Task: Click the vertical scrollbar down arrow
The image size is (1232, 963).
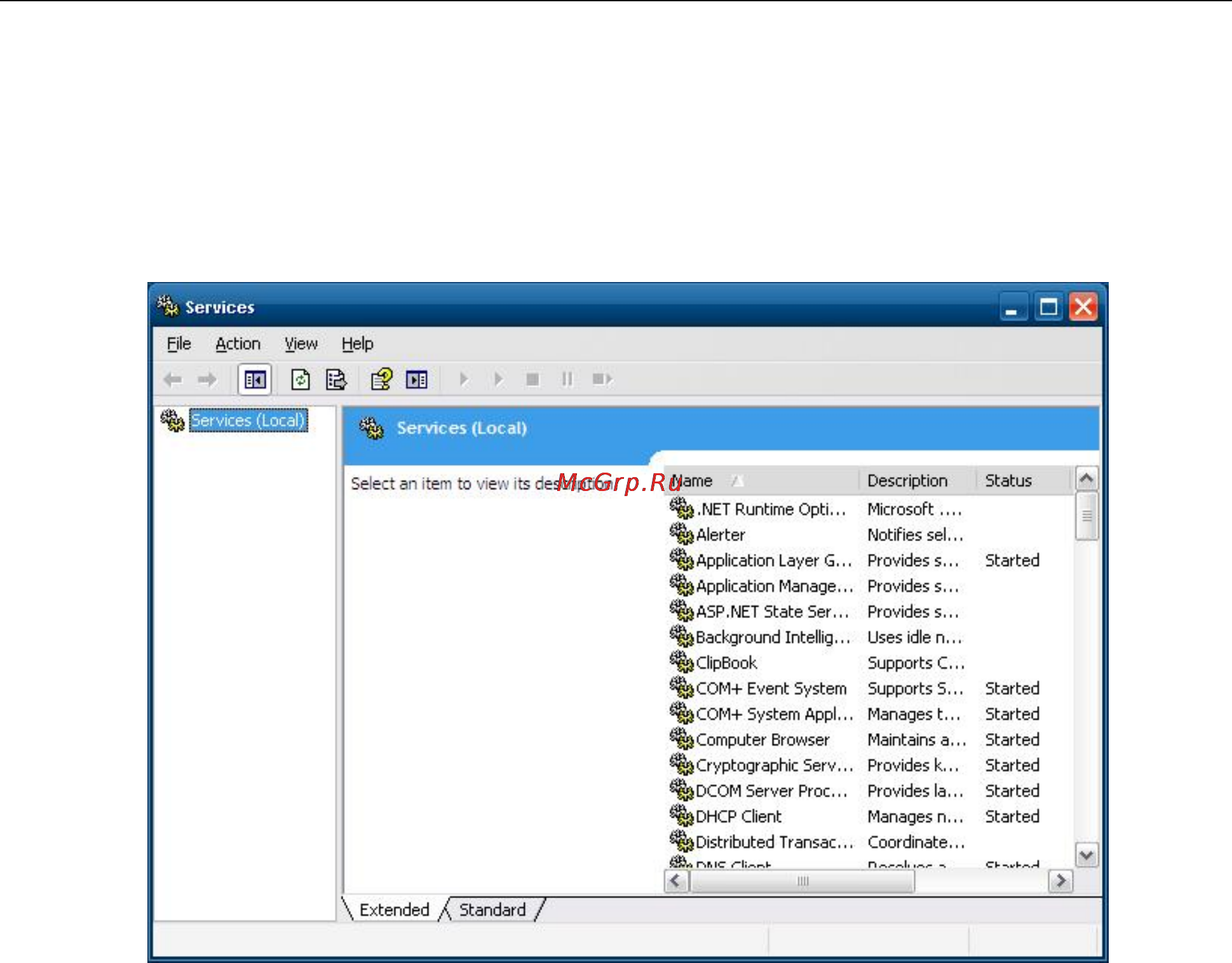Action: (1086, 855)
